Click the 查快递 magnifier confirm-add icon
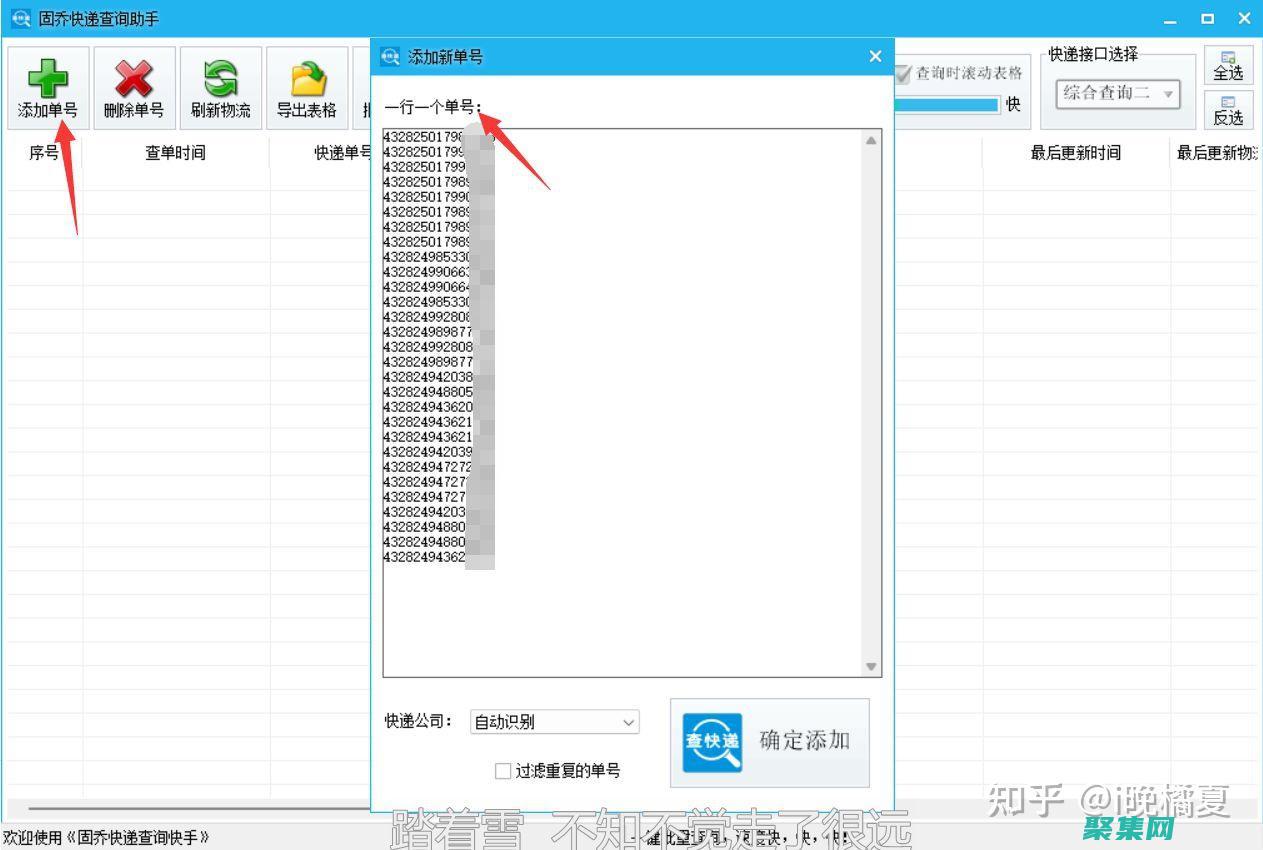Screen dimensions: 1263x850 tap(712, 742)
